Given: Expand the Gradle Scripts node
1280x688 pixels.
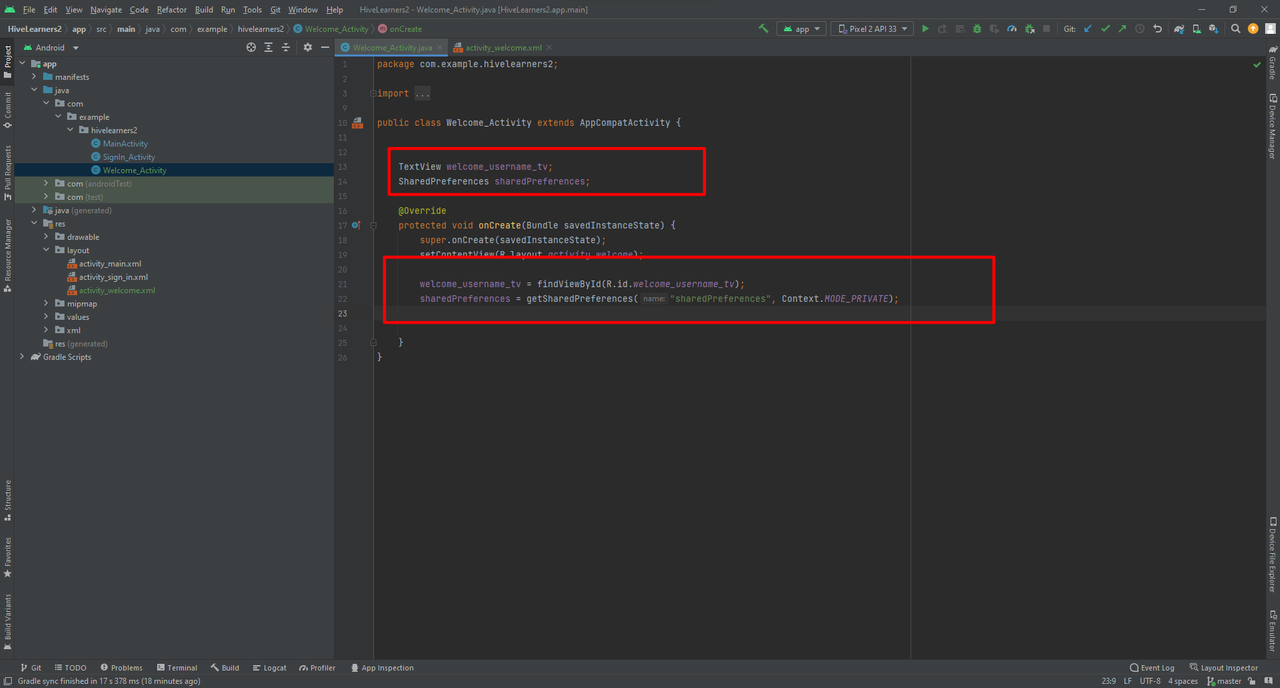Looking at the screenshot, I should (22, 357).
